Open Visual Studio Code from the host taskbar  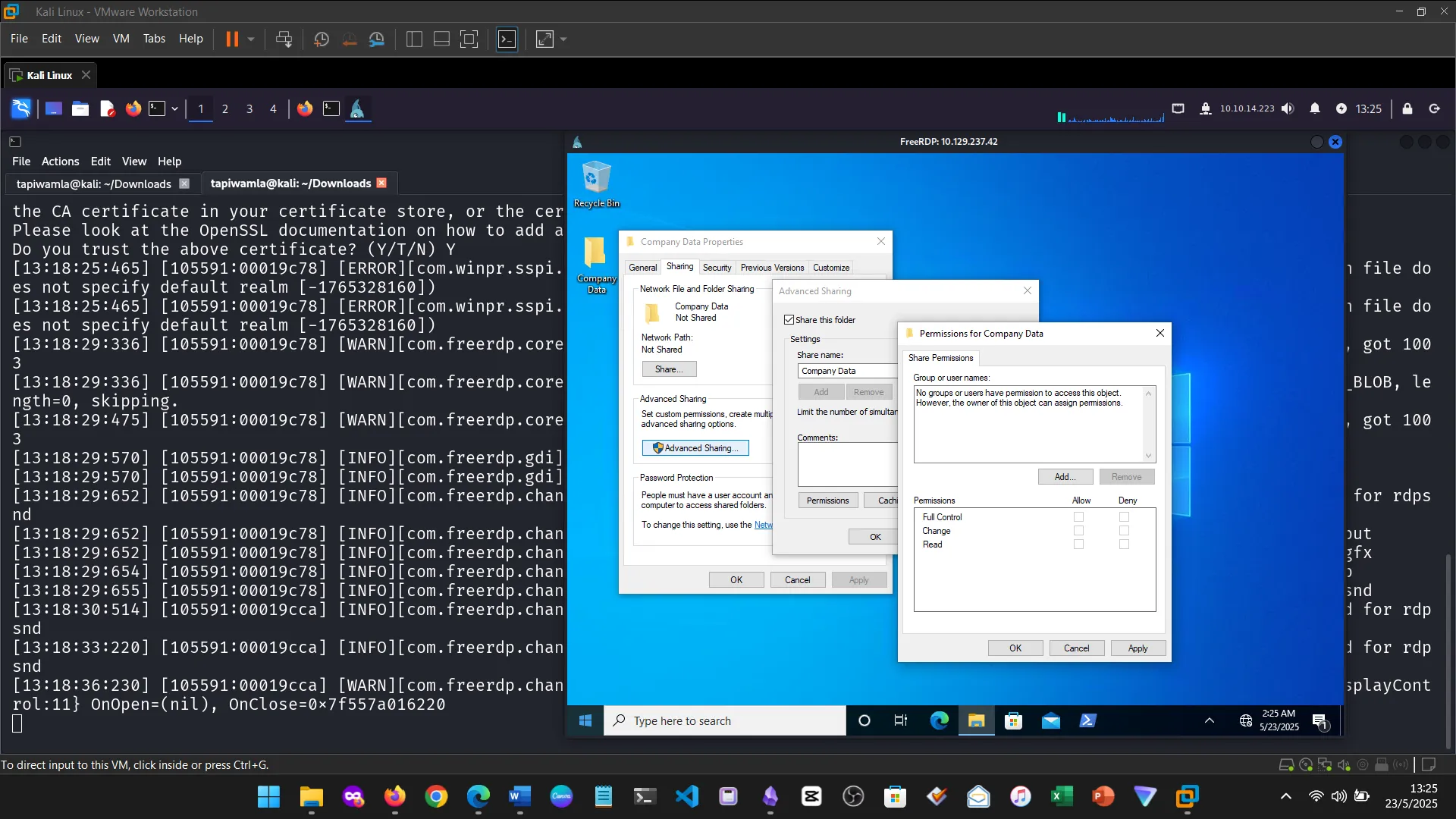point(687,796)
